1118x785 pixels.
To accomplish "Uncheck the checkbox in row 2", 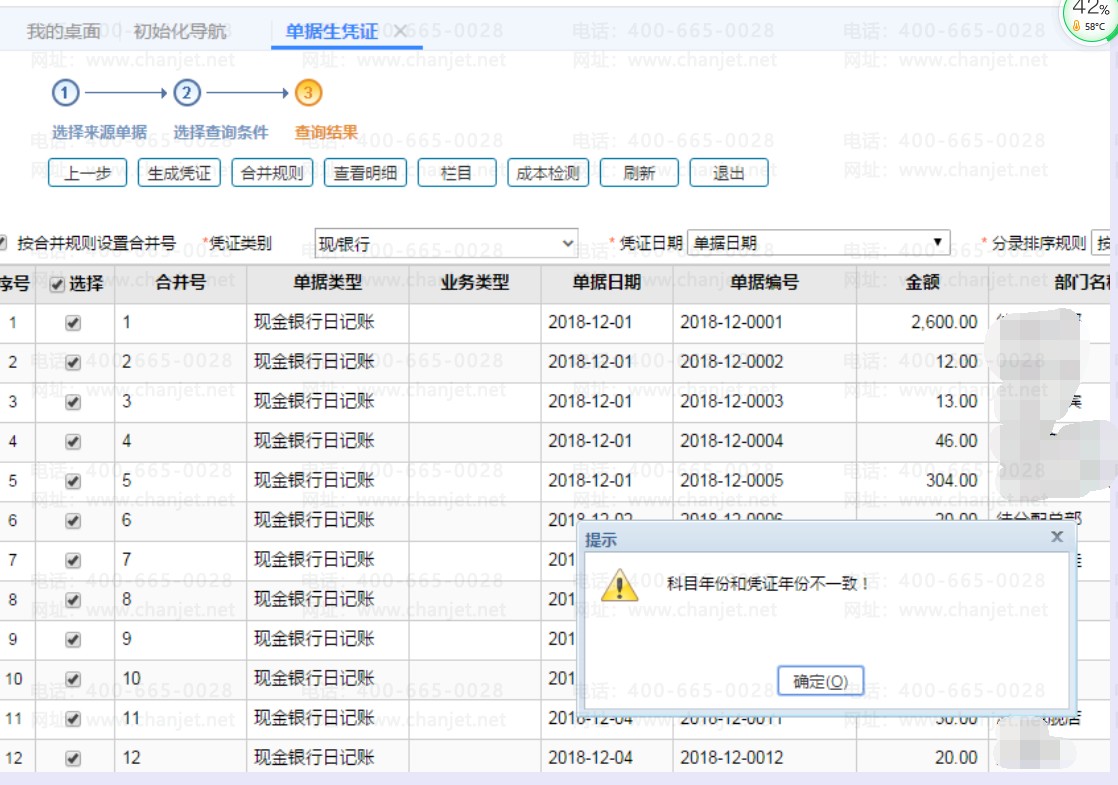I will pos(73,362).
